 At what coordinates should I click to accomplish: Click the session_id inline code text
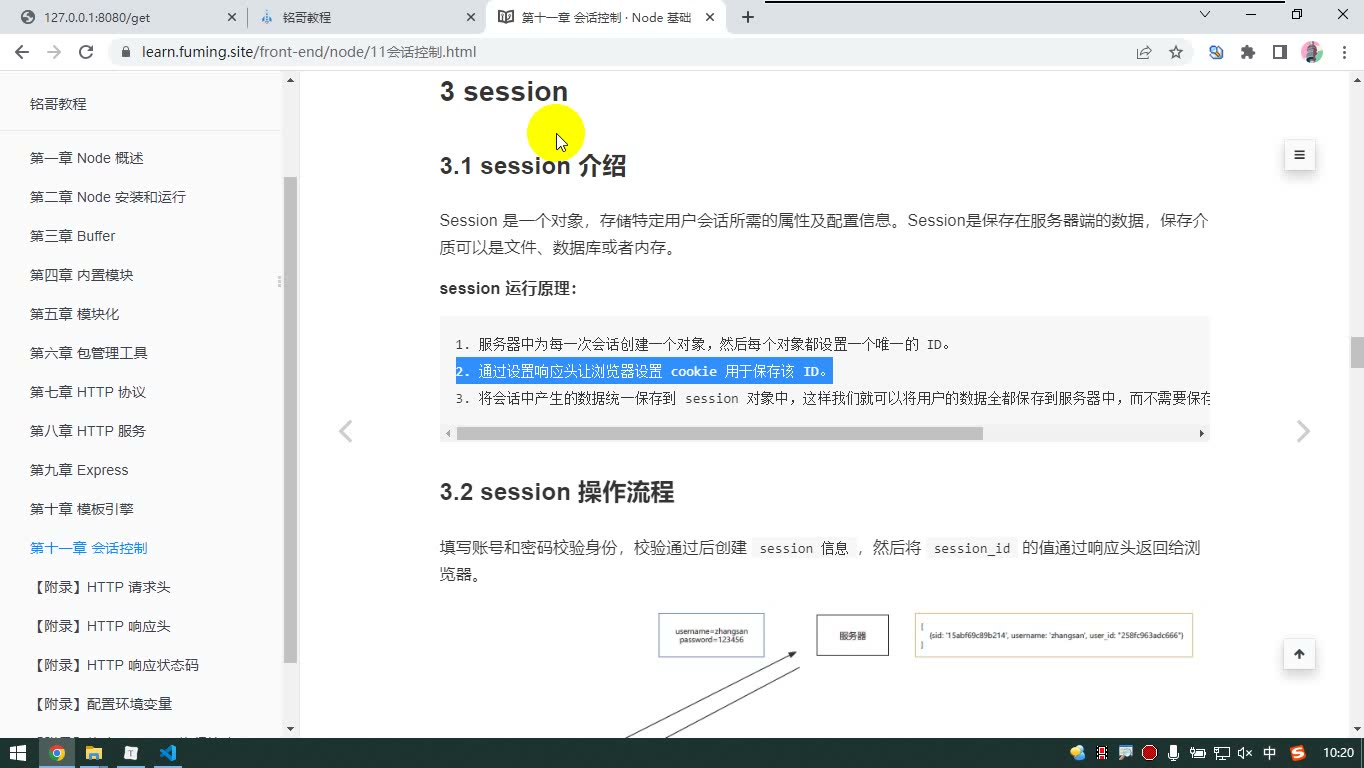(x=972, y=548)
